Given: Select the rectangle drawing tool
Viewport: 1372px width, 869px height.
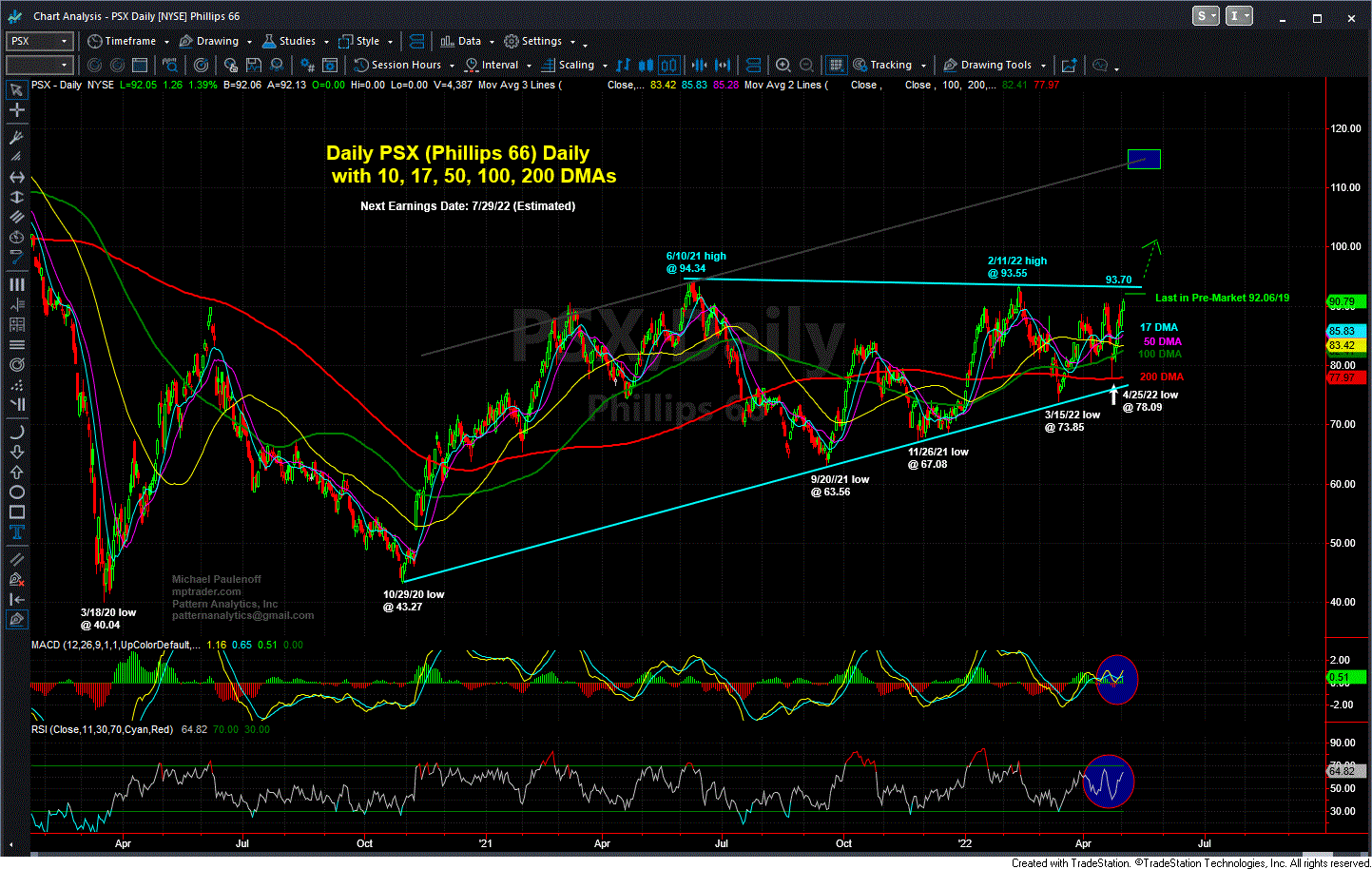Looking at the screenshot, I should pos(16,512).
